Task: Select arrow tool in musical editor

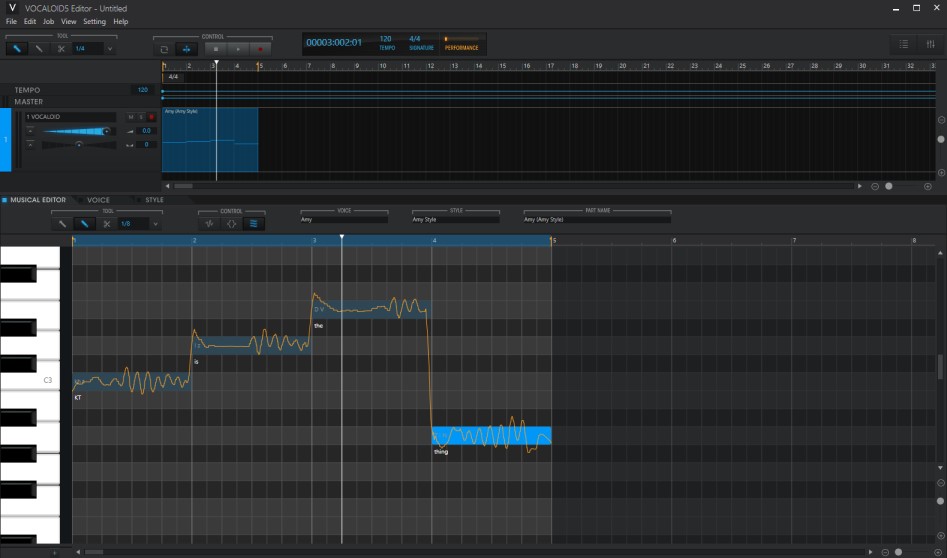Action: tap(62, 223)
